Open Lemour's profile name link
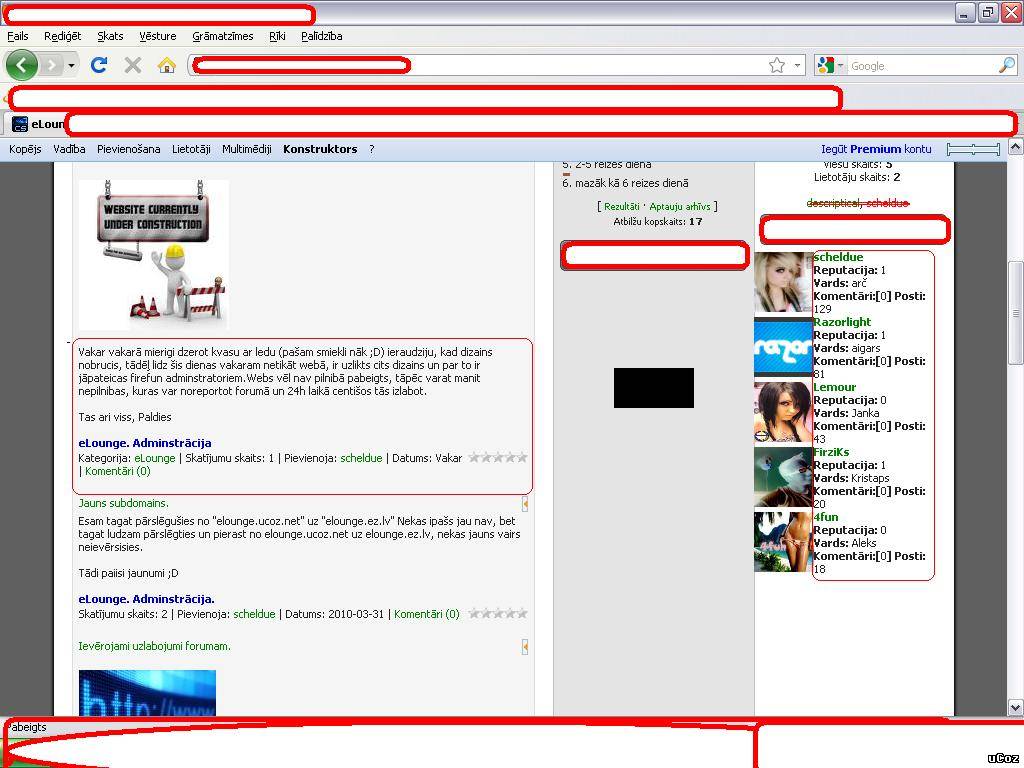Screen dimensions: 1024x768 coord(834,387)
